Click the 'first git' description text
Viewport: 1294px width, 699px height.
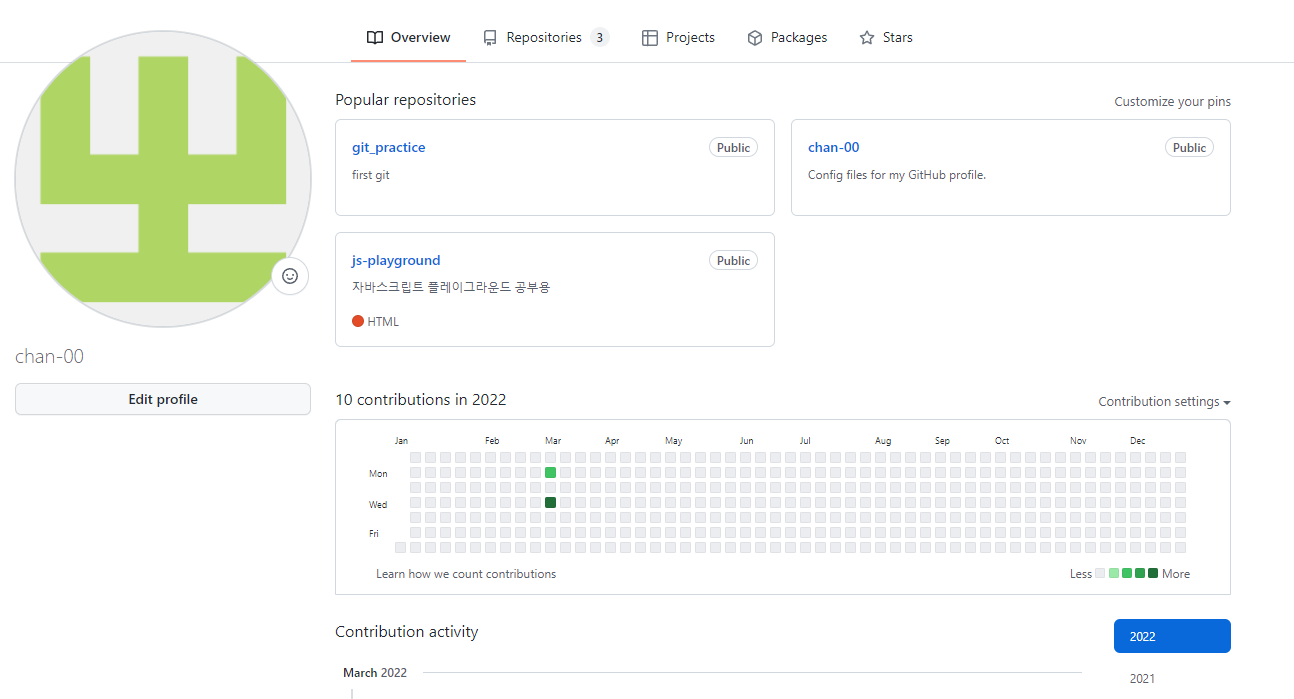point(371,175)
